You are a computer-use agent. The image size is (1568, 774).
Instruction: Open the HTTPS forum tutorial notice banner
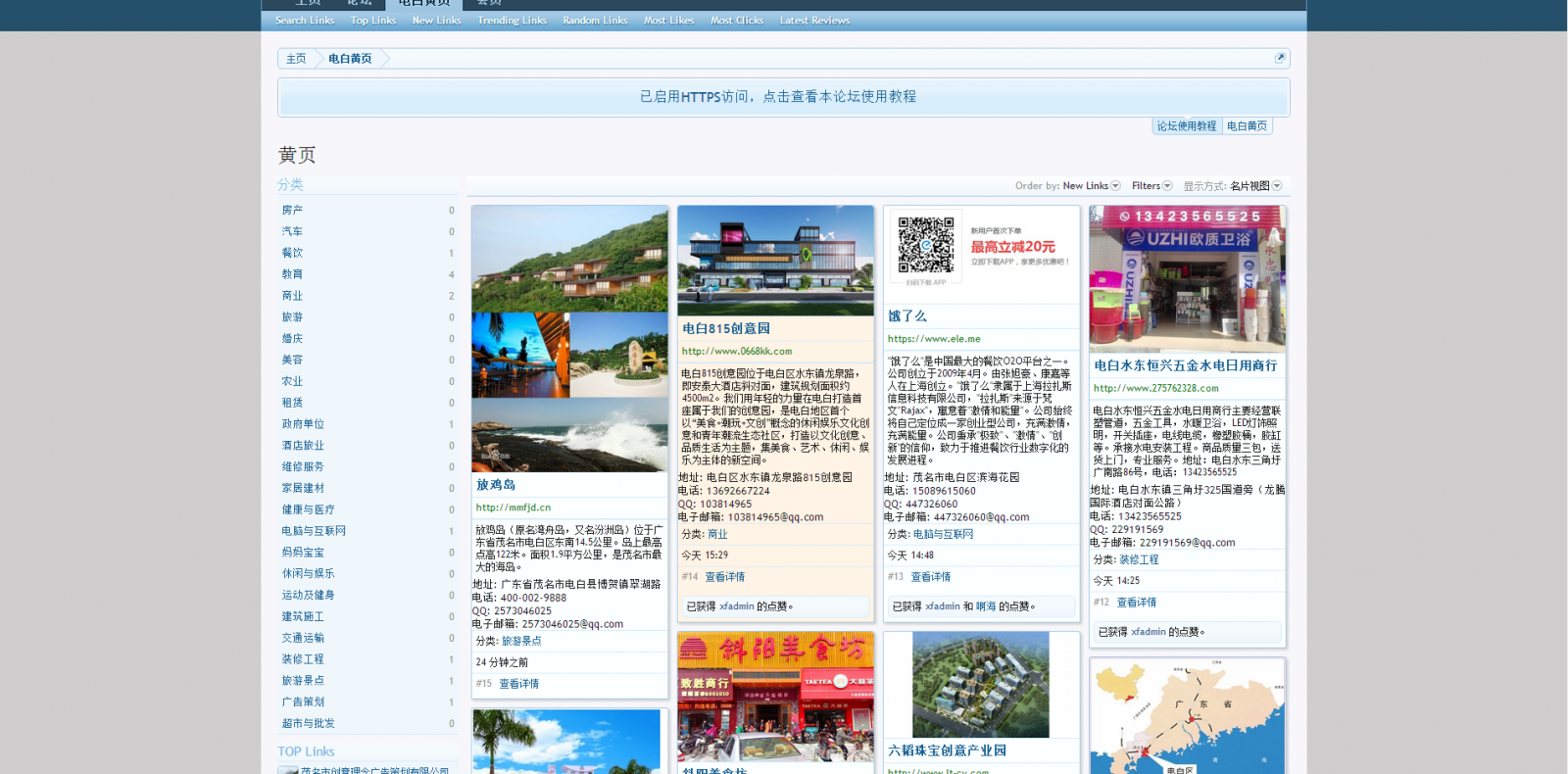pyautogui.click(x=778, y=97)
